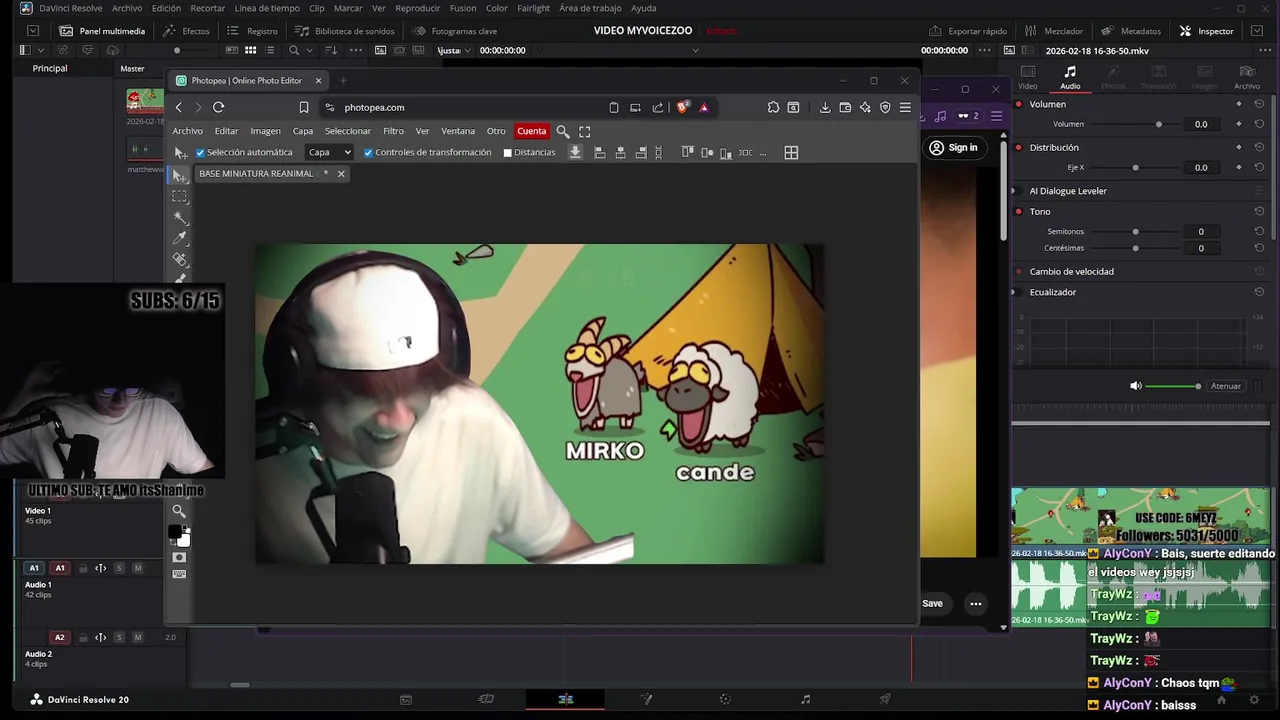Screen dimensions: 1280x720
Task: Click the download layer icon in Photopea options
Action: (575, 152)
